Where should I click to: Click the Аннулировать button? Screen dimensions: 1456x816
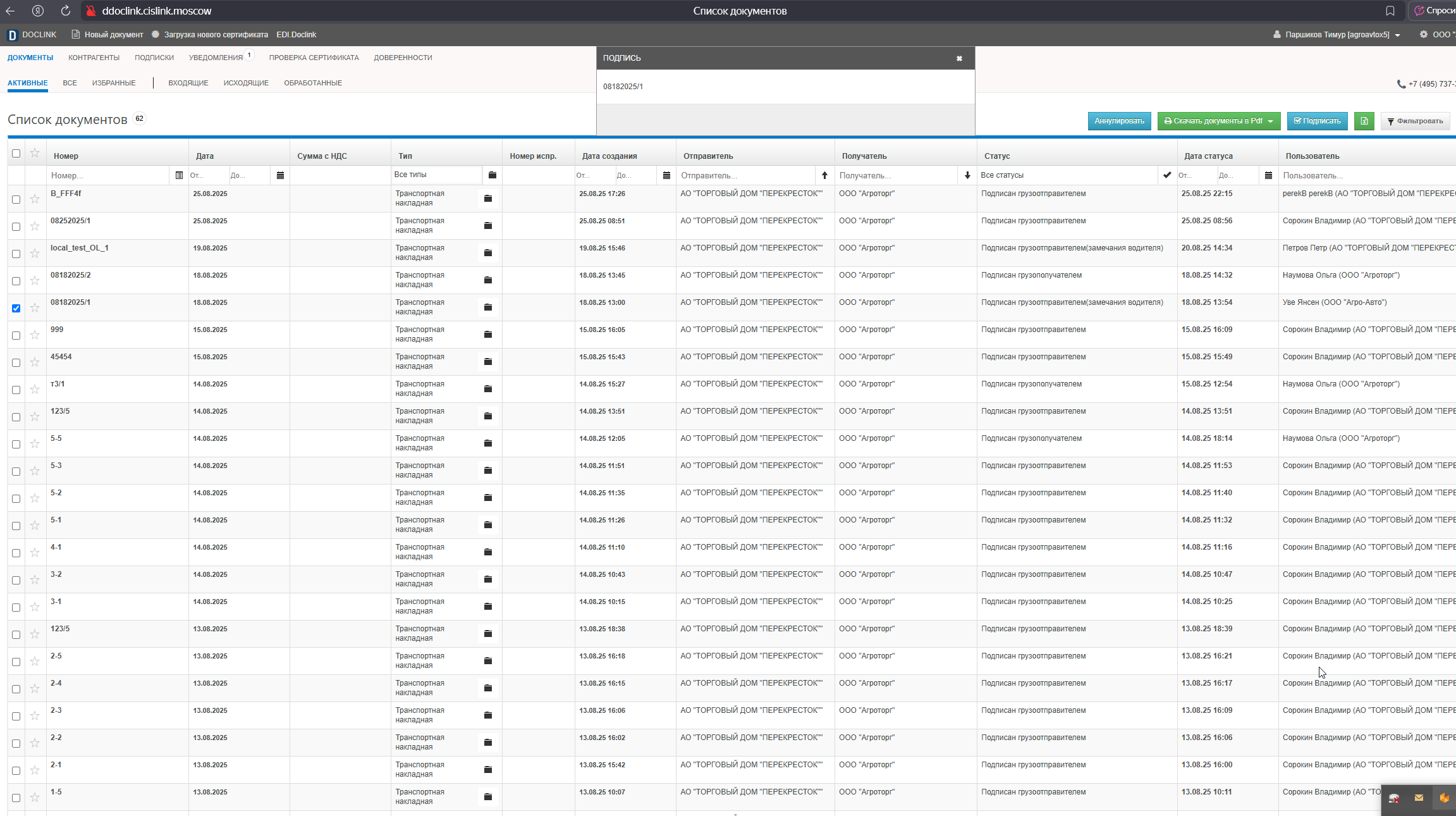(1119, 121)
